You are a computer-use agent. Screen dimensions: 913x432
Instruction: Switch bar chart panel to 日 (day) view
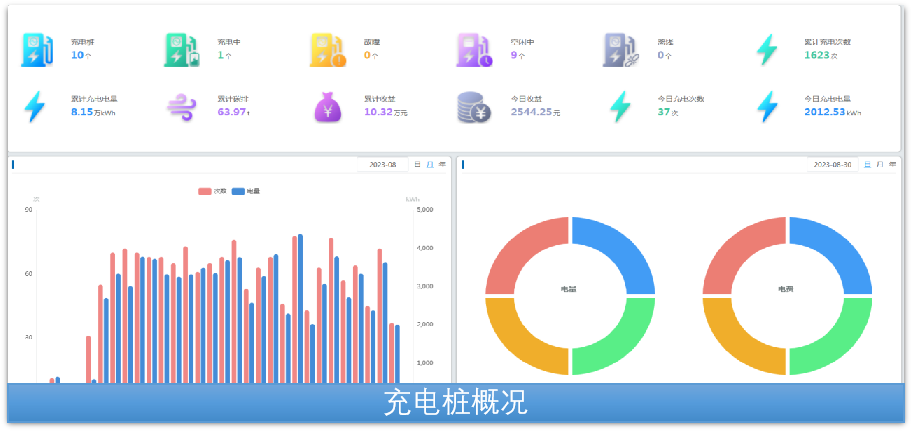pos(417,164)
